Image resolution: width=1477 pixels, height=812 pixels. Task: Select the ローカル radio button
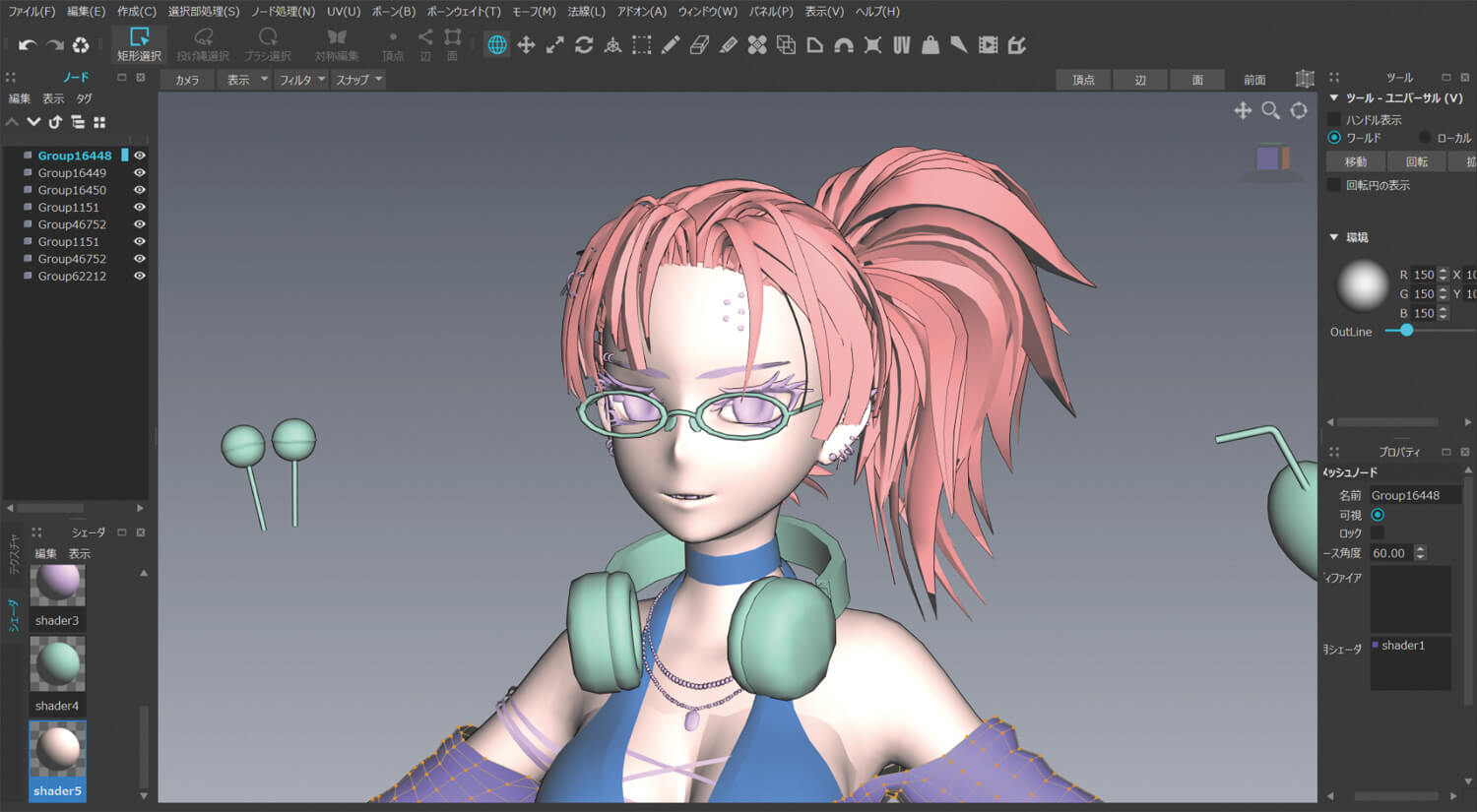[1425, 138]
